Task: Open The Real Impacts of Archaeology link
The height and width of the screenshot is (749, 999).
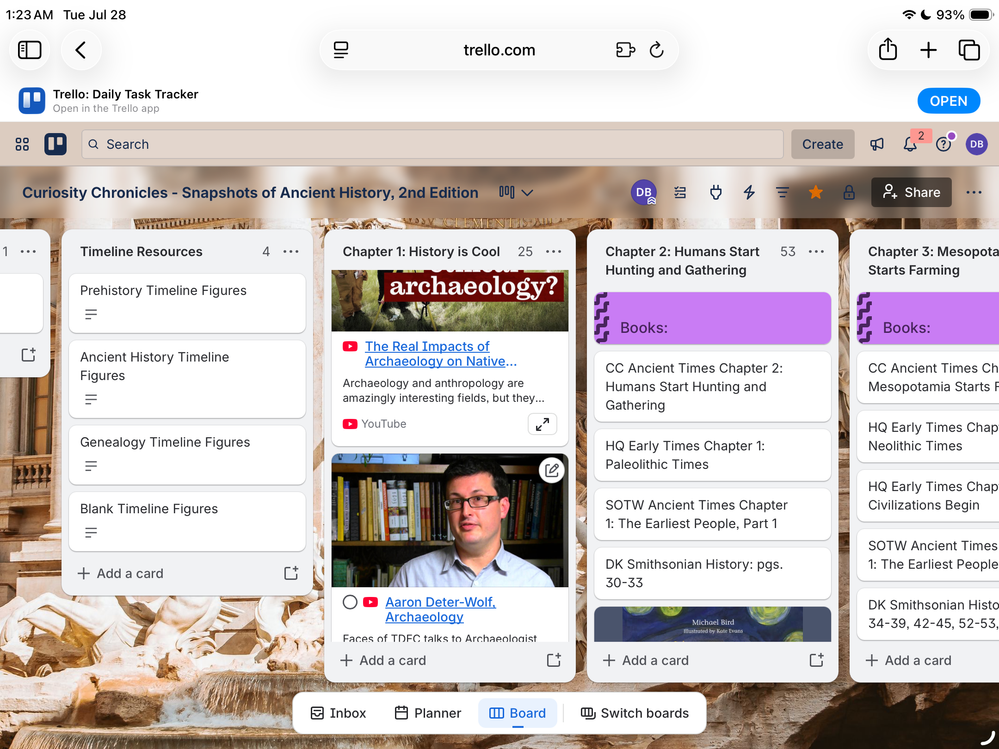Action: (x=440, y=353)
